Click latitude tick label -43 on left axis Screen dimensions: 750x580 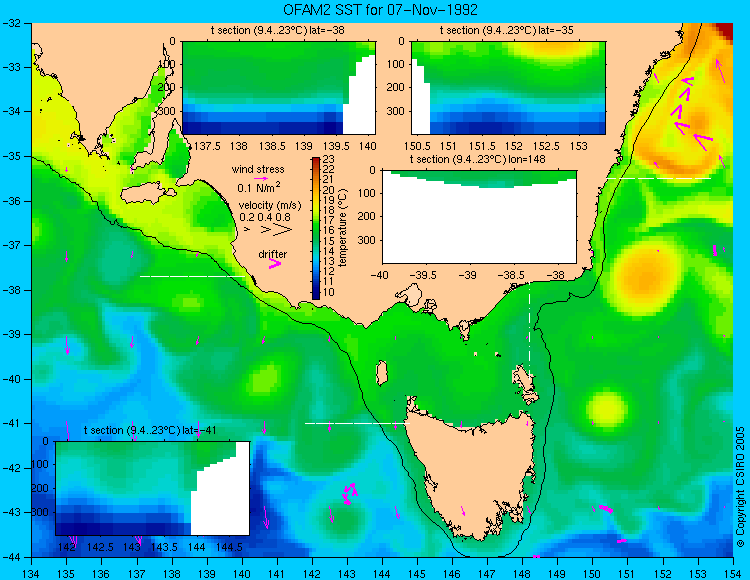pos(11,512)
